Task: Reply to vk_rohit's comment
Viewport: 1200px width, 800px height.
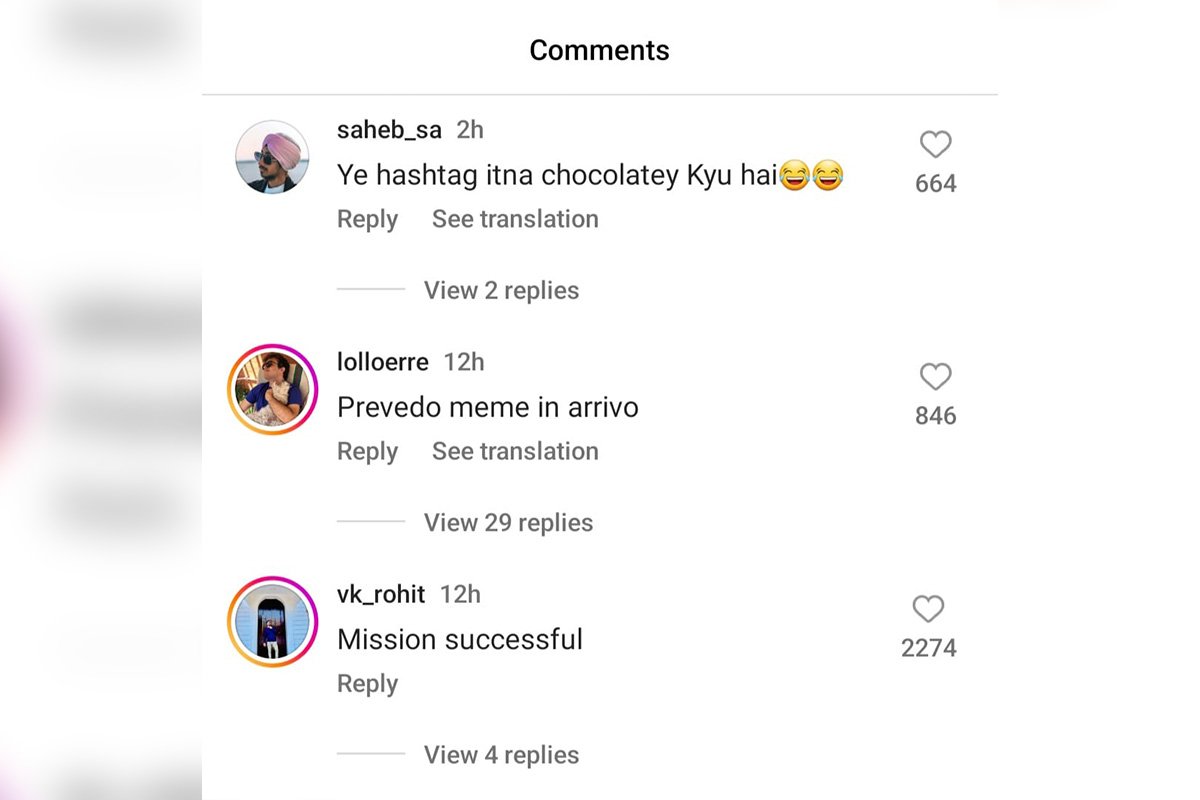Action: (367, 684)
